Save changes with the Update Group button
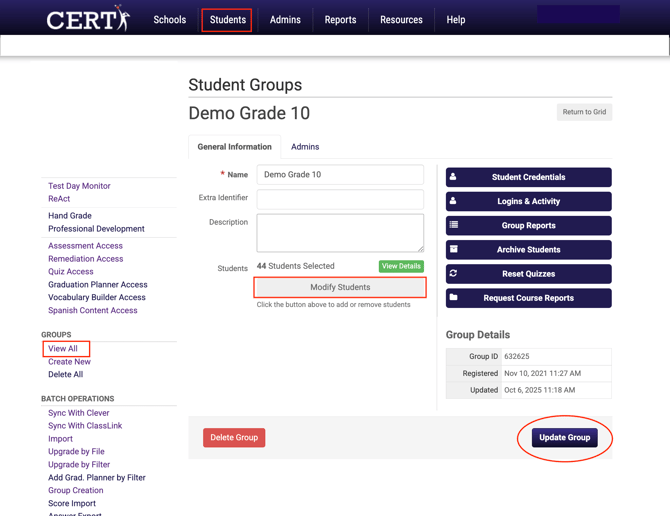The width and height of the screenshot is (670, 516). click(564, 437)
